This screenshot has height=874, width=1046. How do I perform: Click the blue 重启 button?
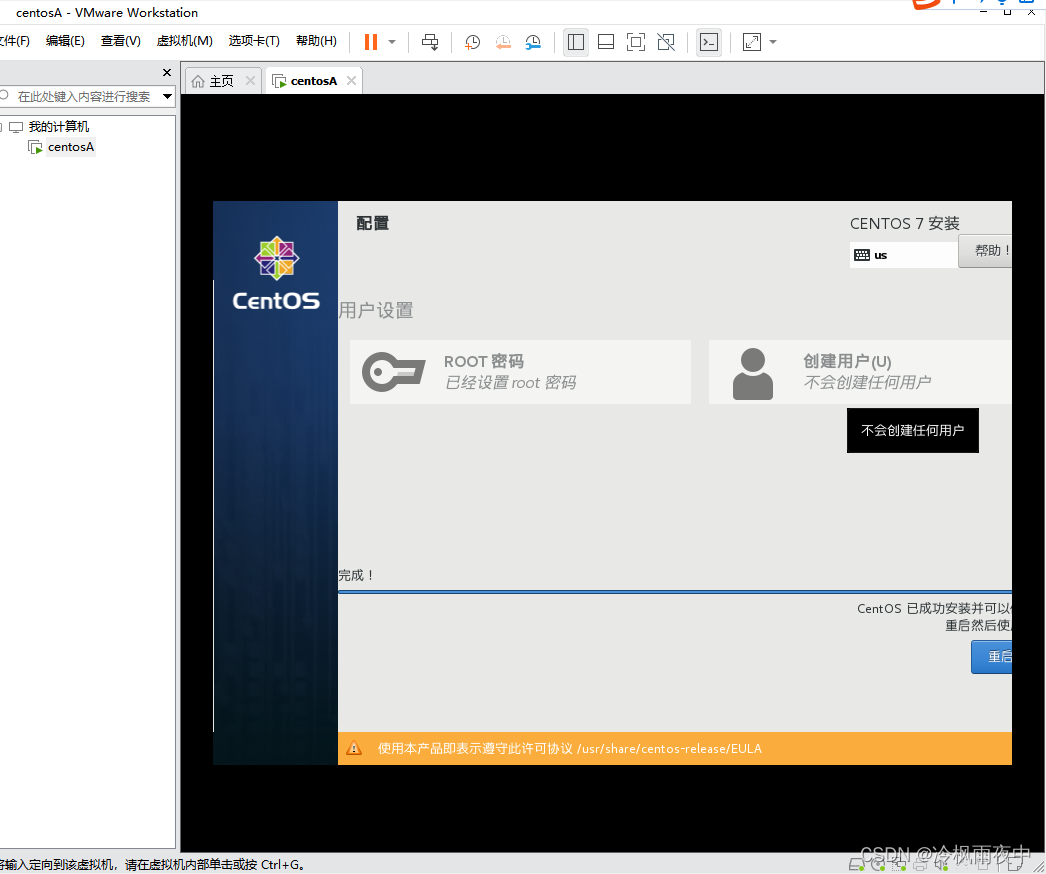point(992,657)
